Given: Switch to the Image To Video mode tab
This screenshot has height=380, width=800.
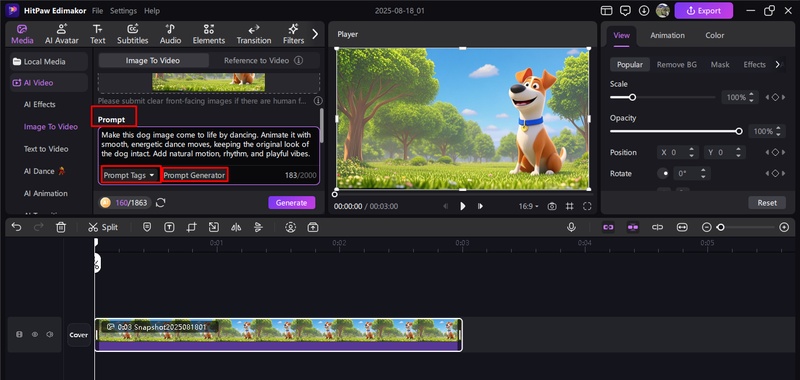Looking at the screenshot, I should (x=153, y=60).
